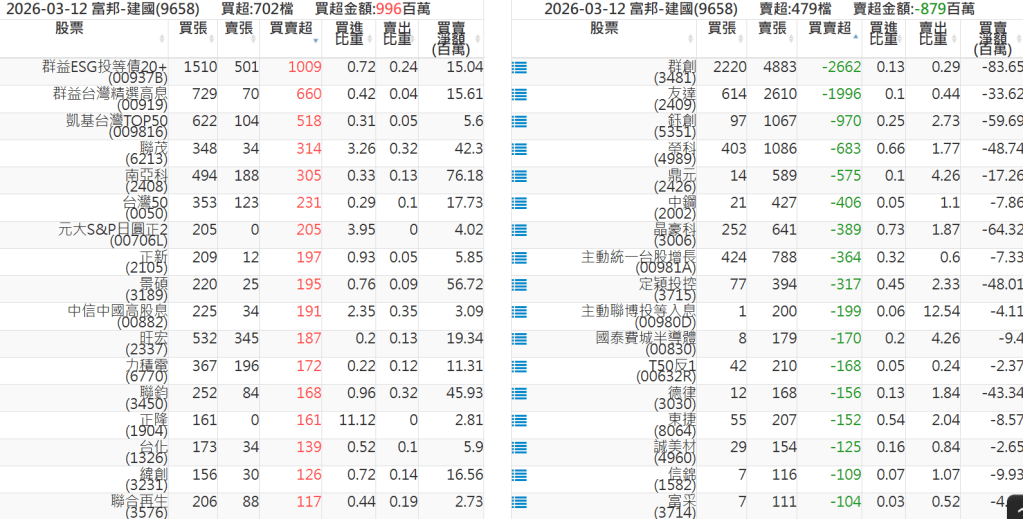Open the detail icon for 友達 (2409)
1023x519 pixels.
click(x=519, y=95)
